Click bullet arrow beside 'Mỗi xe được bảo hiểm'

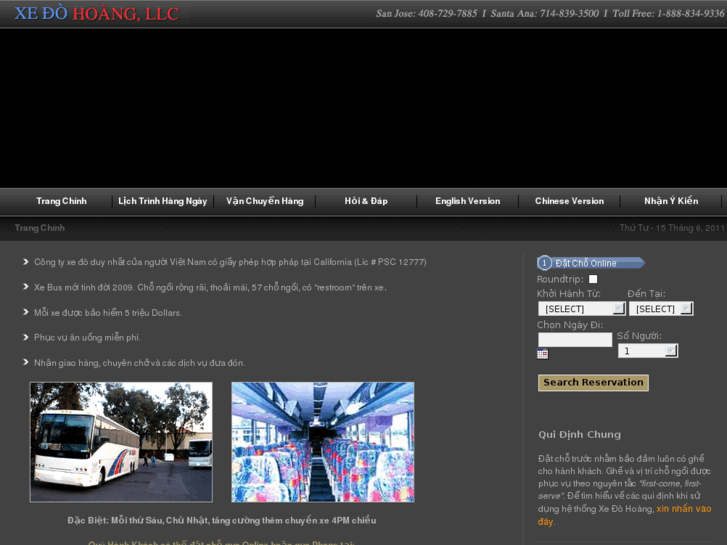[x=26, y=312]
